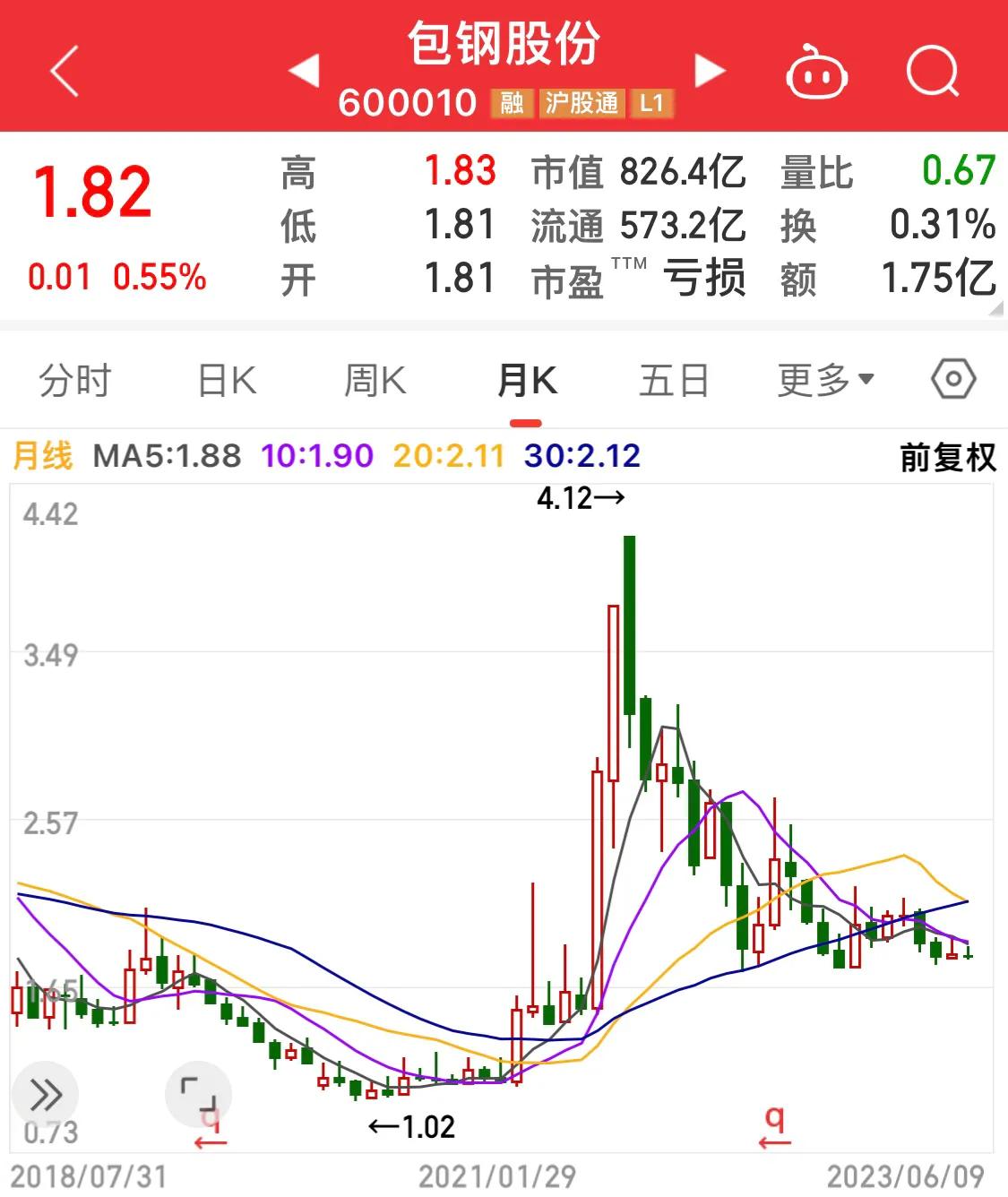Screen dimensions: 1008x1197
Task: Open chart settings with the gear icon
Action: click(952, 379)
